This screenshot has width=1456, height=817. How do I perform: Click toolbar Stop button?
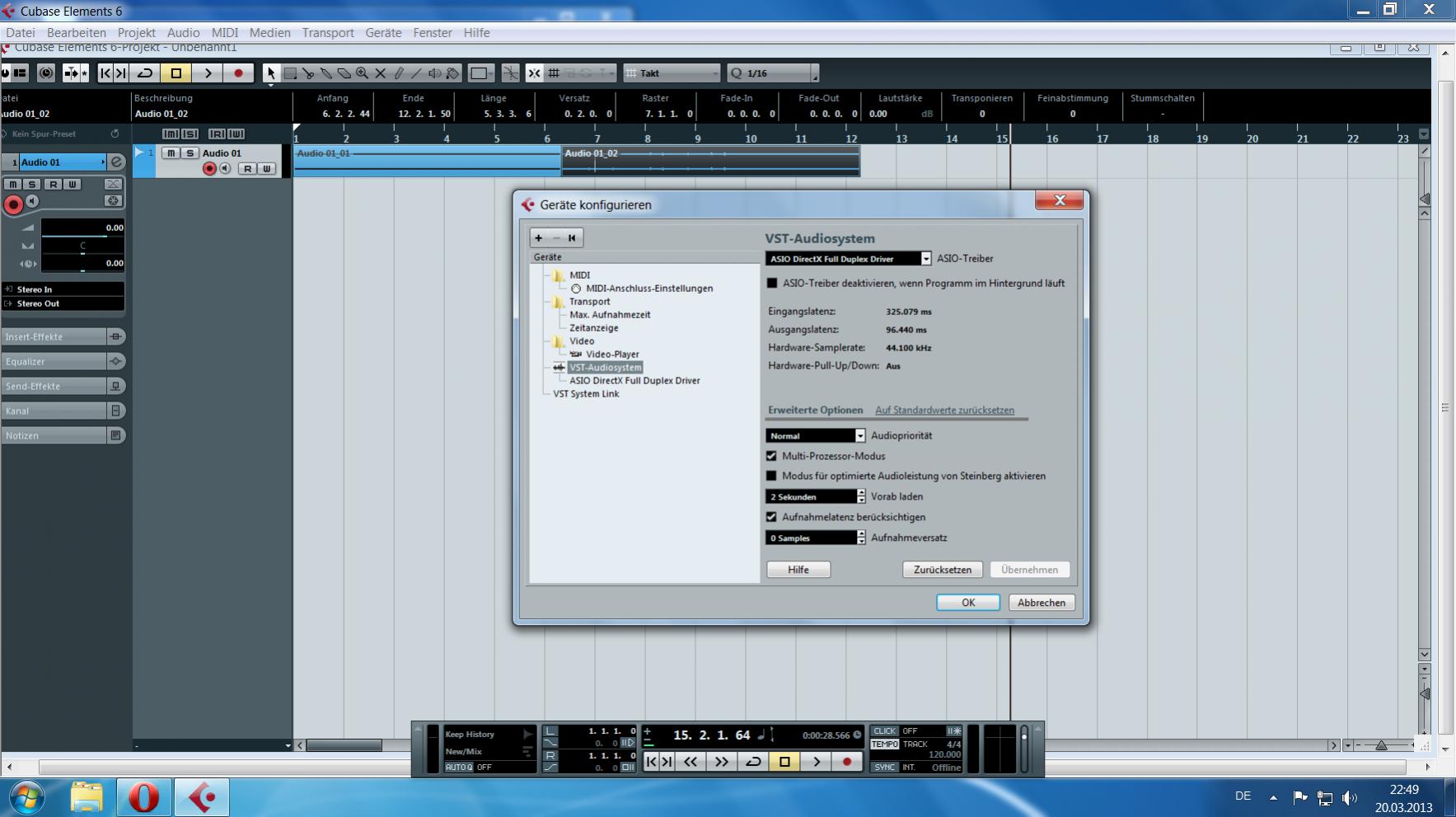[176, 73]
